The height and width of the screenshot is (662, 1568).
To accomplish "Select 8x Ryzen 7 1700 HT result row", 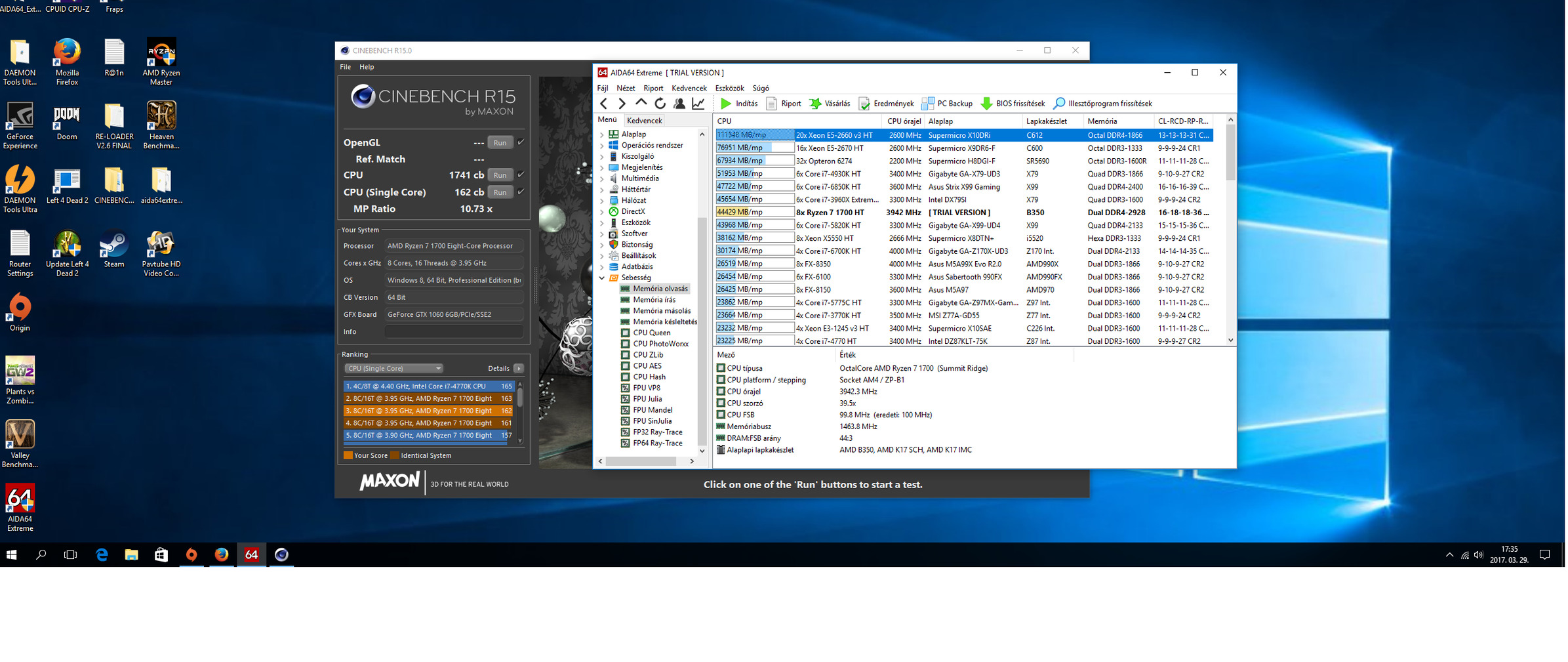I will click(x=963, y=213).
